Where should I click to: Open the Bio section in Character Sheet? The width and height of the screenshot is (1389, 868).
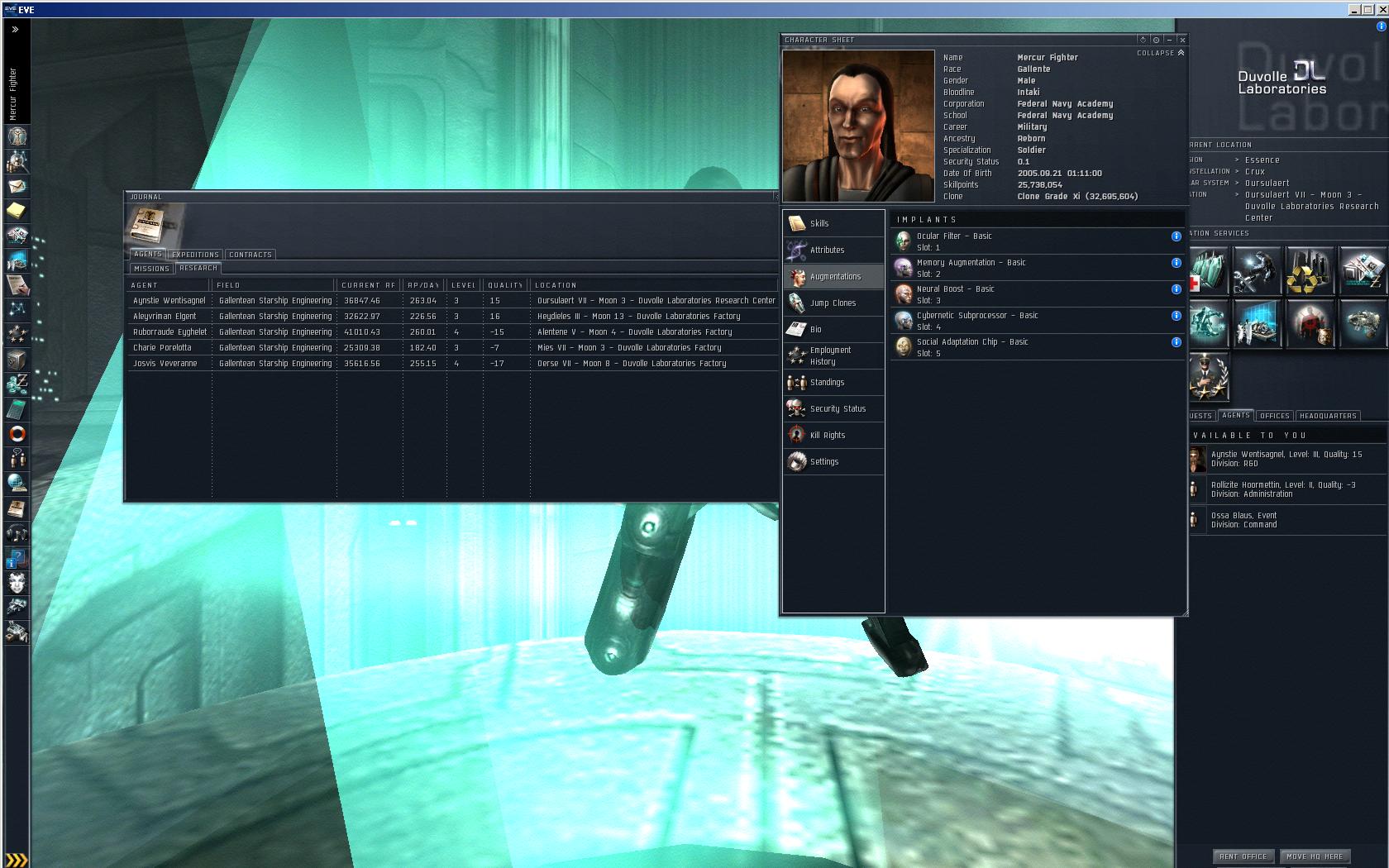(x=833, y=329)
